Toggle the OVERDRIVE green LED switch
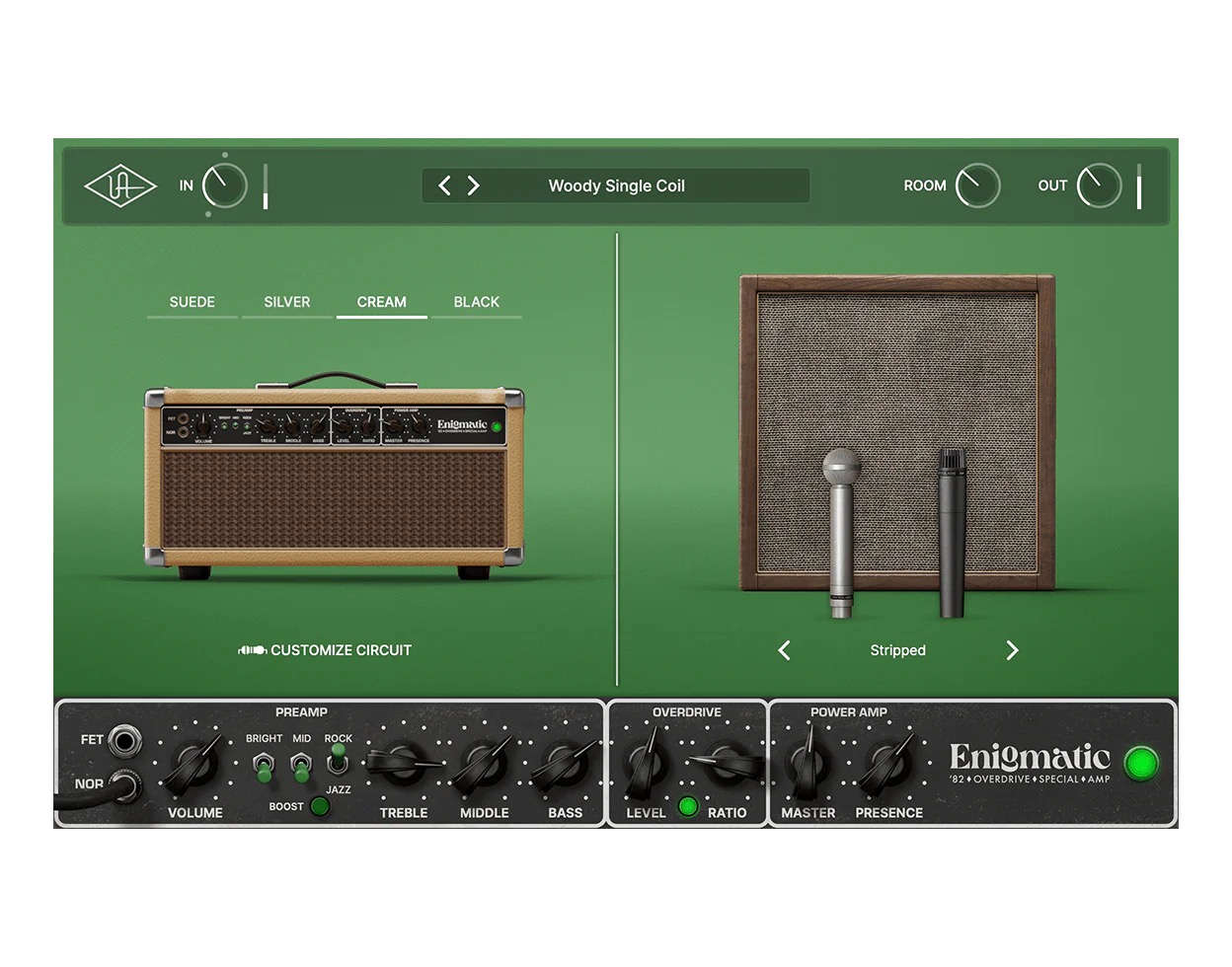 pos(688,807)
